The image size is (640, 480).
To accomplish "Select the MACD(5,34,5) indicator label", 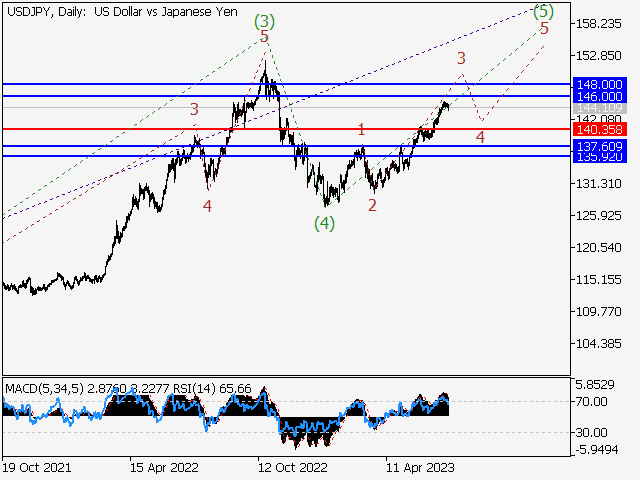I will click(44, 389).
